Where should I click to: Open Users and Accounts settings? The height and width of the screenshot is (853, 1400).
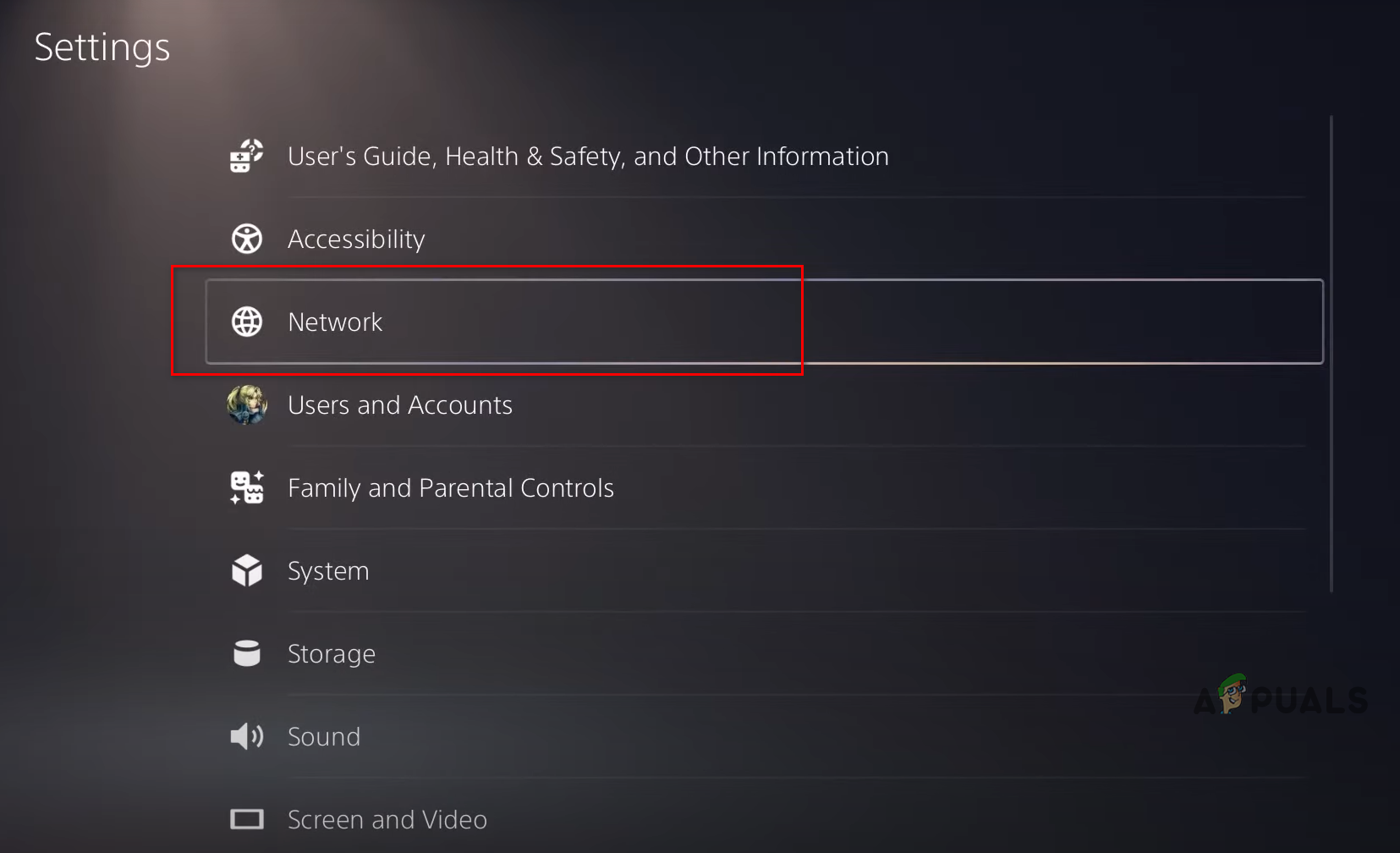(x=400, y=405)
